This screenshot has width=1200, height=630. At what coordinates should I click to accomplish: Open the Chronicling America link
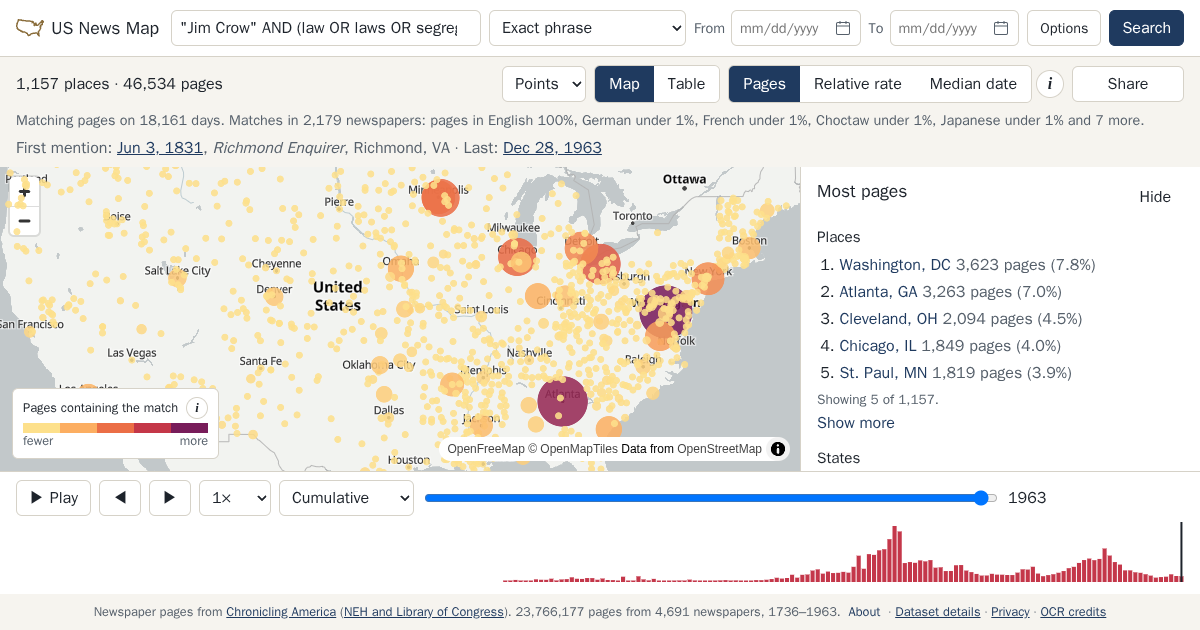281,612
